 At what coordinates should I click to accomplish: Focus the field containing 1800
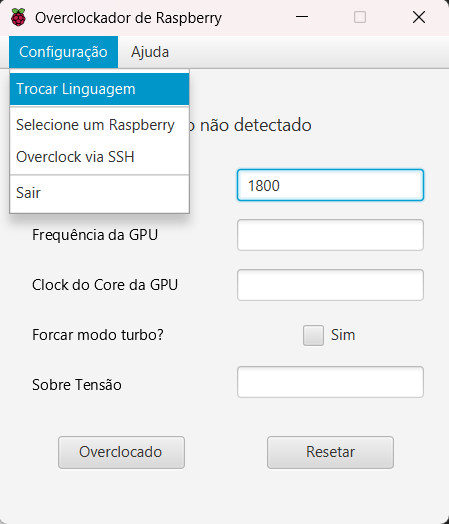coord(330,185)
